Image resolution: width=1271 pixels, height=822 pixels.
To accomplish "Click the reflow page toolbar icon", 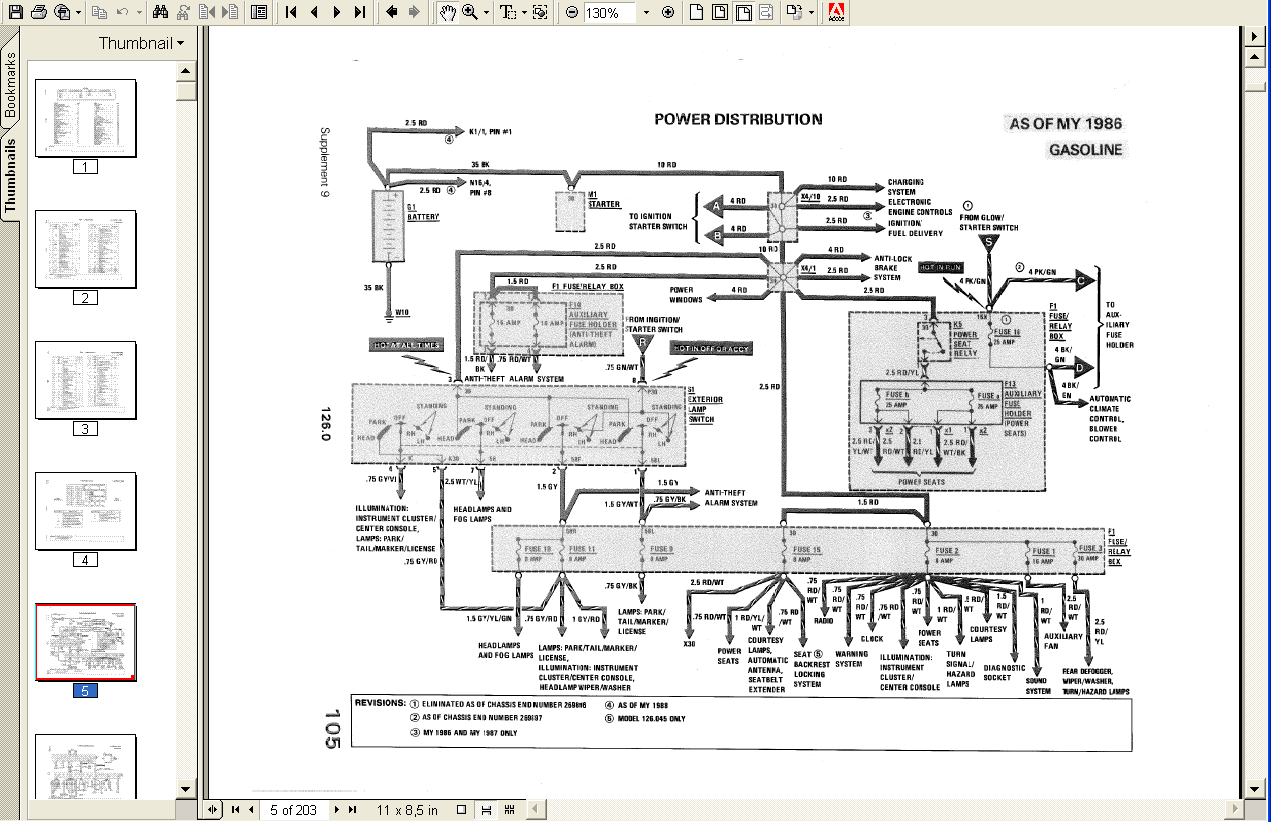I will (766, 12).
